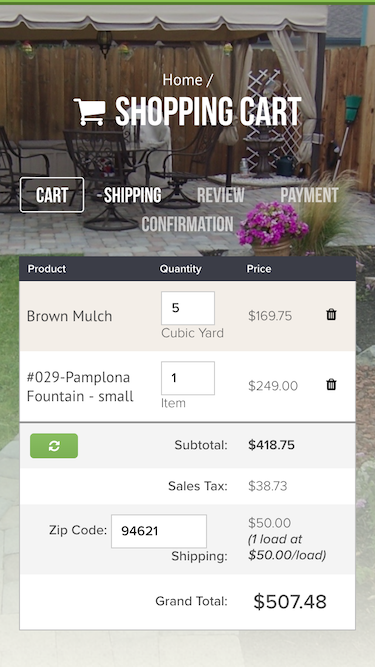The height and width of the screenshot is (667, 375).
Task: Remove Pamplona Fountain using trash icon
Action: tap(331, 385)
